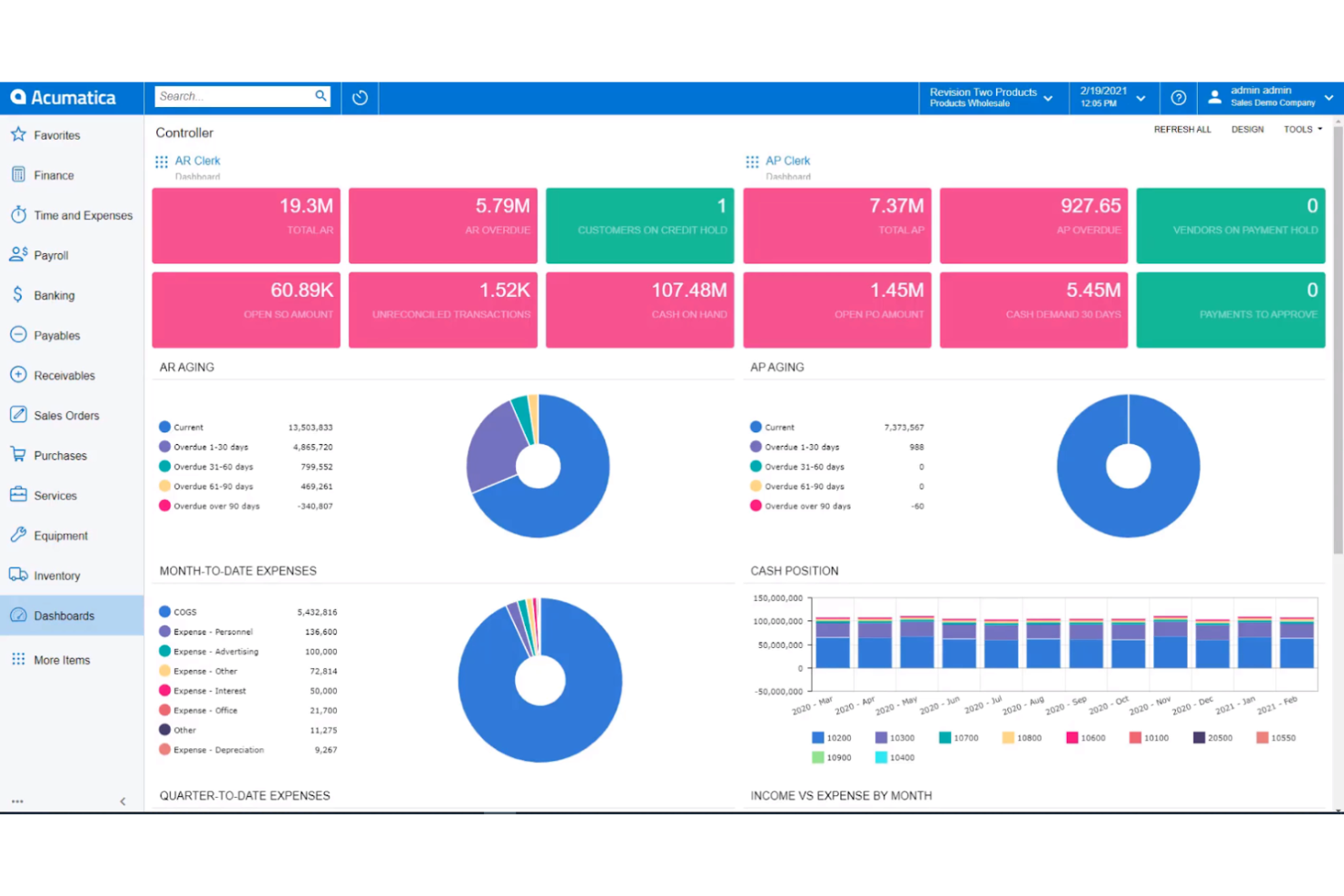Open More Items grid icon
Image resolution: width=1344 pixels, height=896 pixels.
18,659
